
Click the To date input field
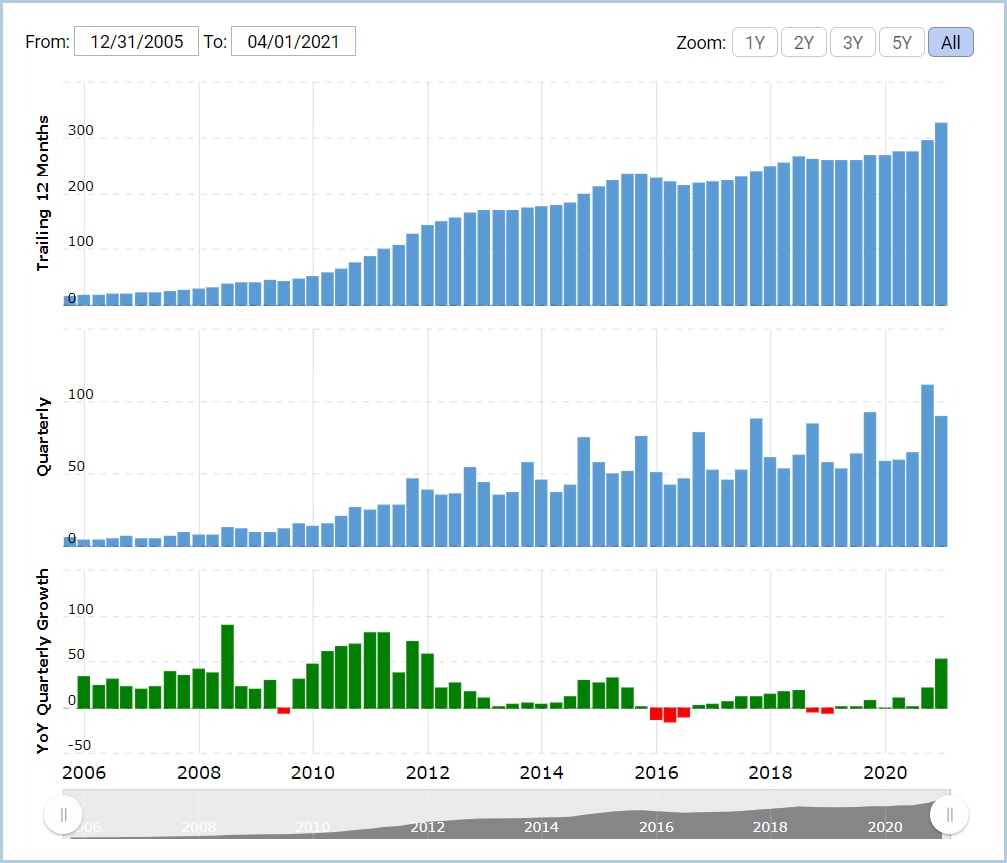pos(293,42)
